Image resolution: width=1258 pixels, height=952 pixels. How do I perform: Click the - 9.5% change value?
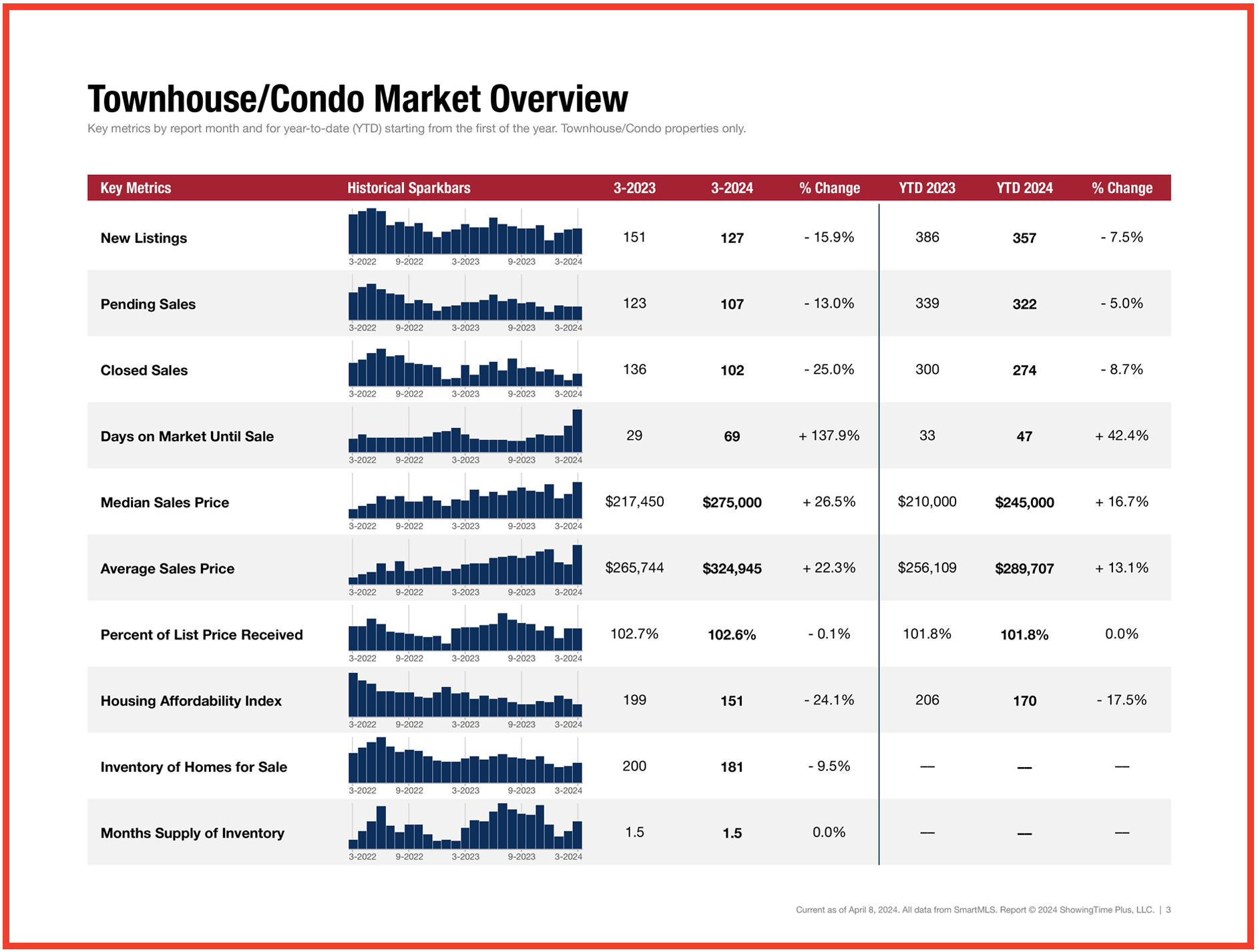829,766
